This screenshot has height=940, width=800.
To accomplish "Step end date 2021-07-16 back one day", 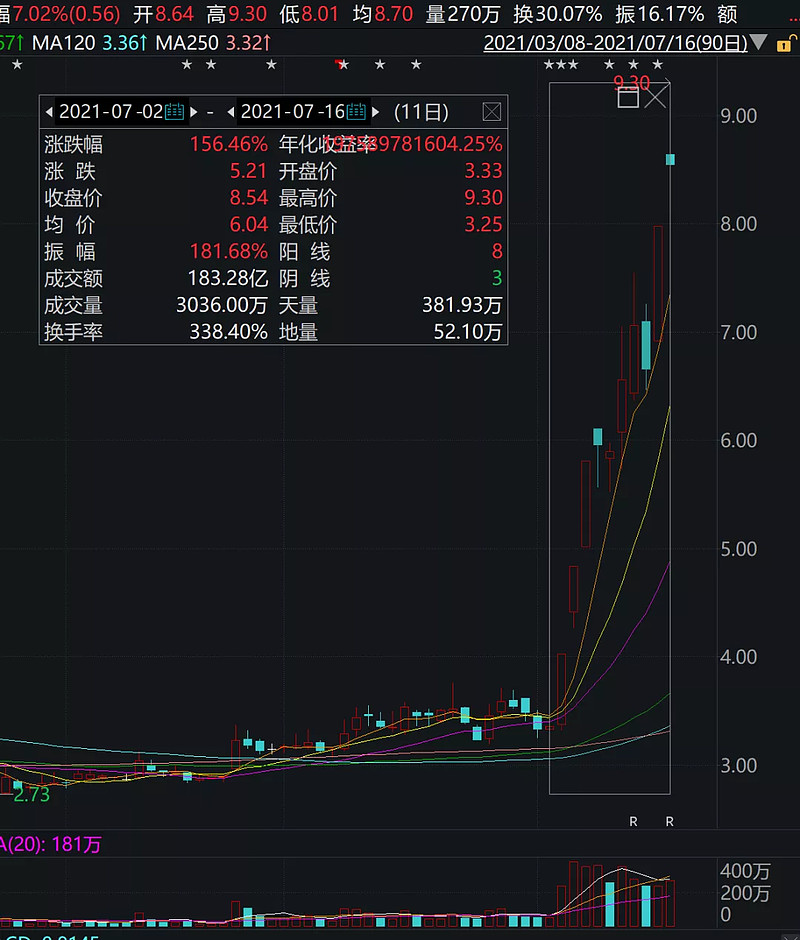I will (x=231, y=112).
